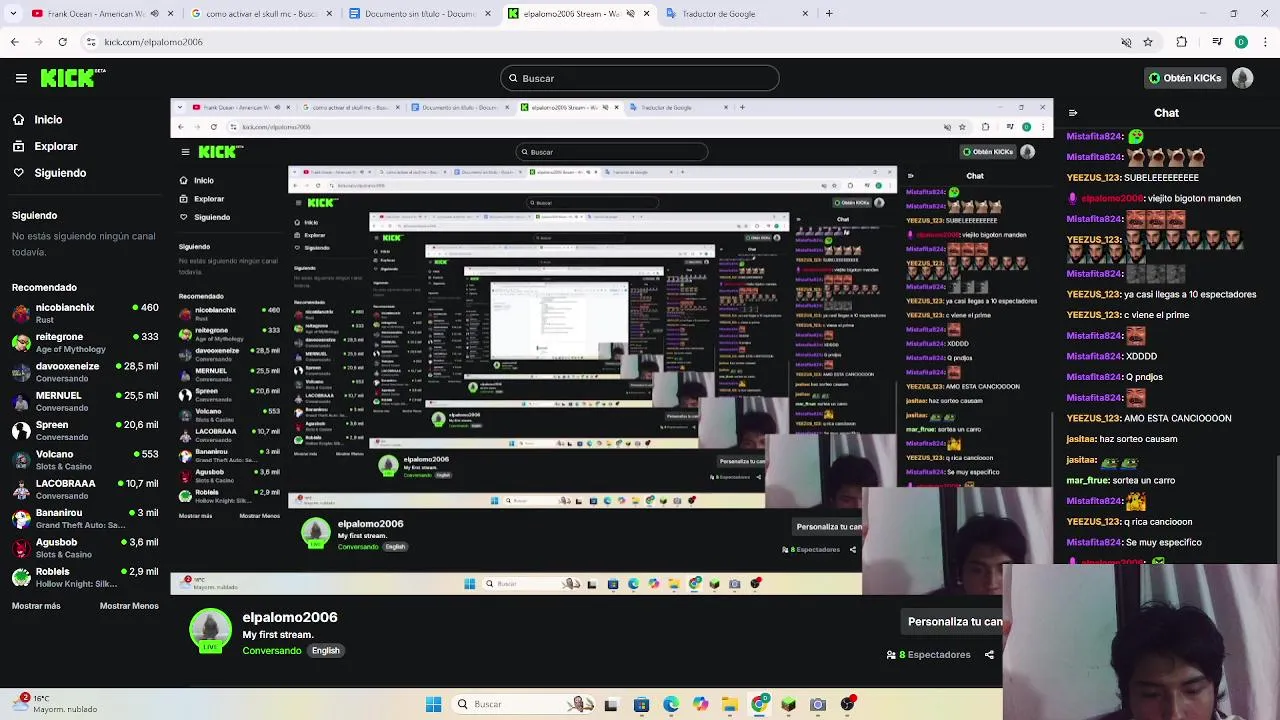This screenshot has width=1280, height=720.
Task: Open MERNUEL recommended channel
Action: point(85,401)
